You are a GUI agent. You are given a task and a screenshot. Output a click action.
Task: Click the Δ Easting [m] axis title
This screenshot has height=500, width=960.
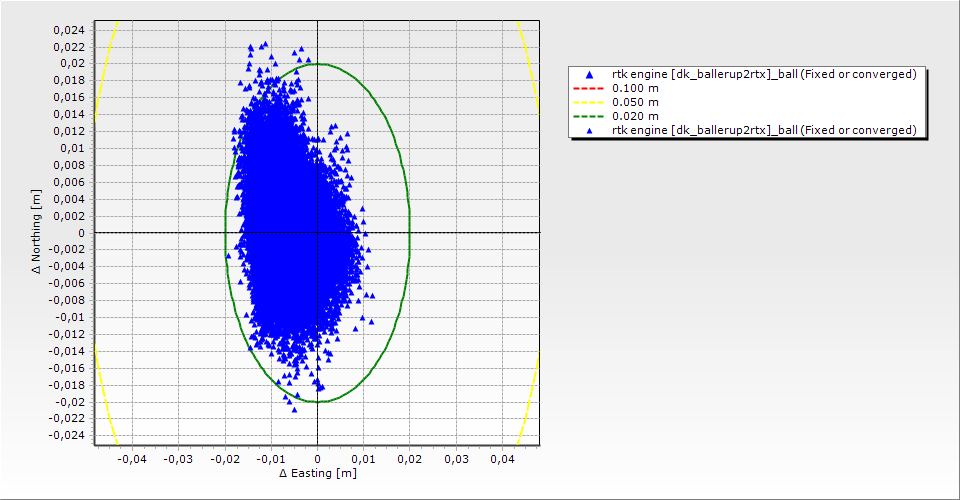point(318,473)
